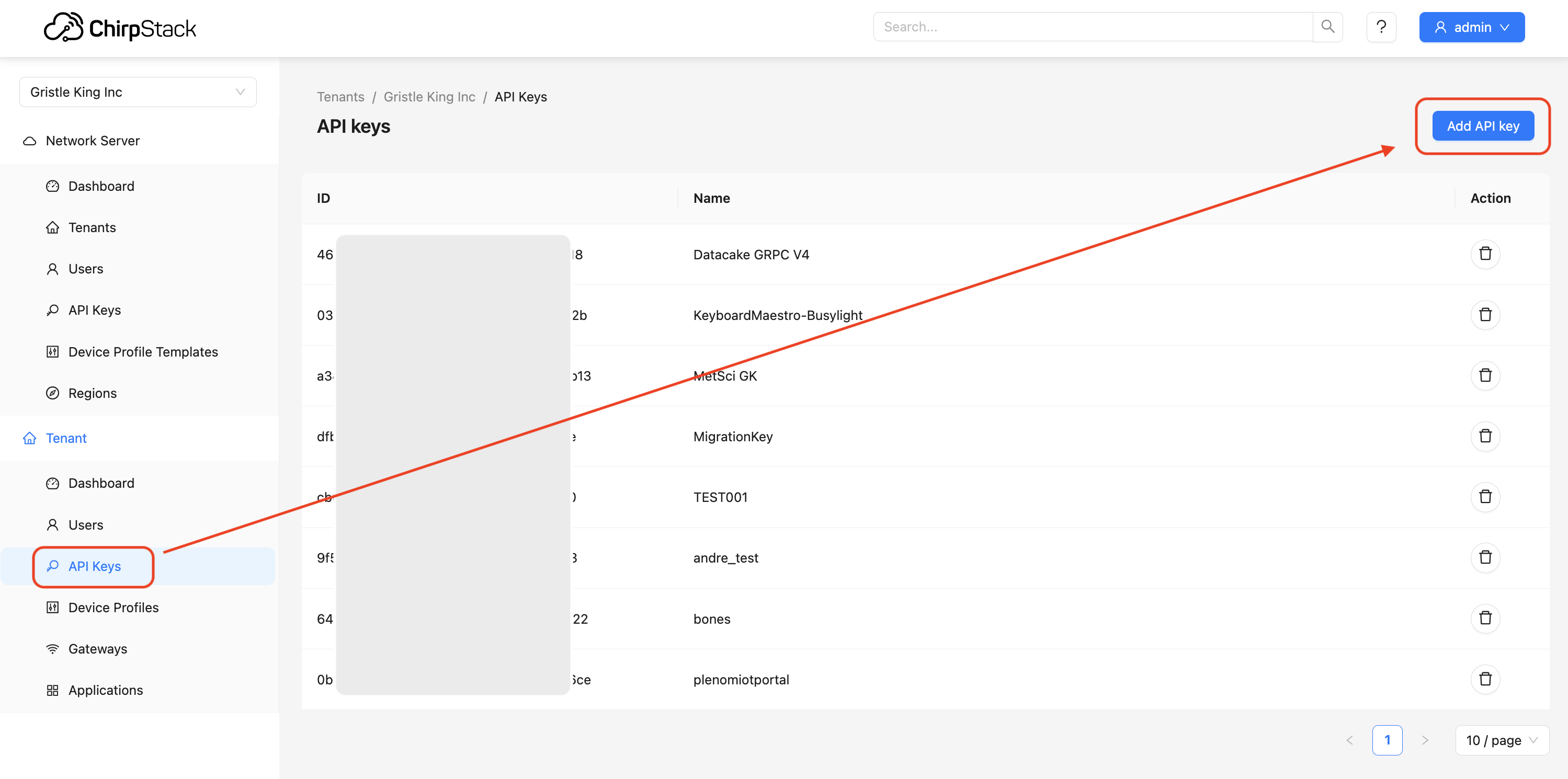Delete the plenomiotportal API key

1485,679
